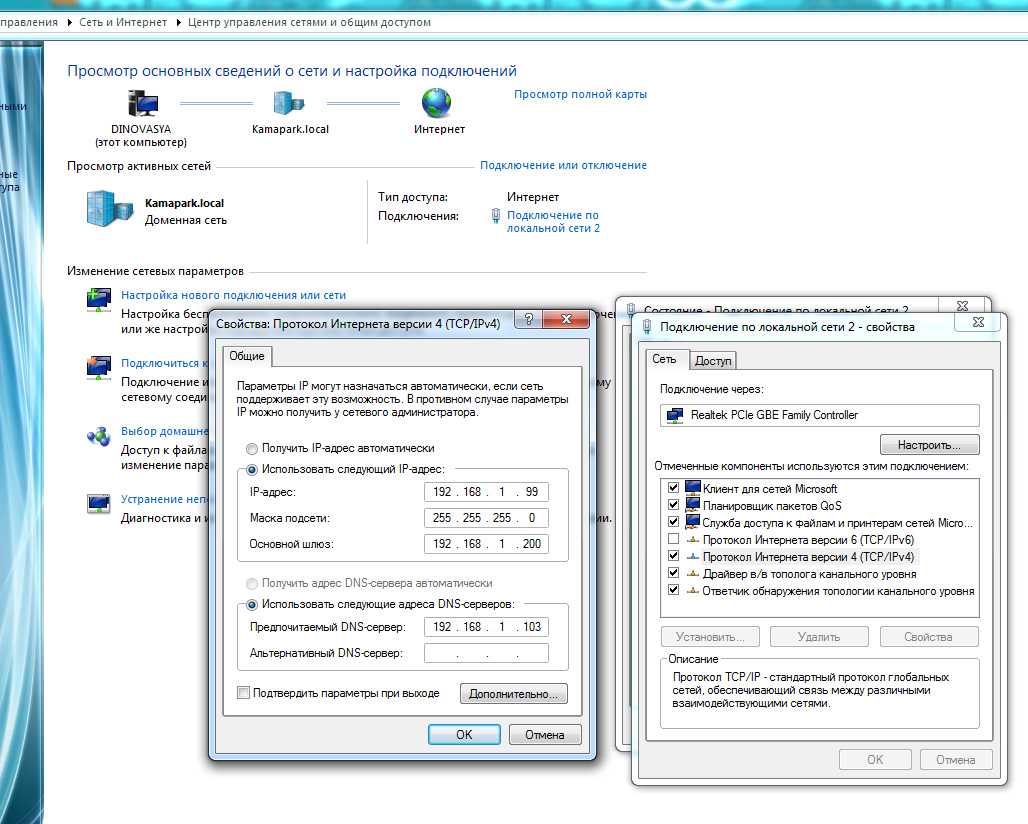Click the help question mark button in IPv4 dialog
The height and width of the screenshot is (824, 1028).
pyautogui.click(x=529, y=319)
